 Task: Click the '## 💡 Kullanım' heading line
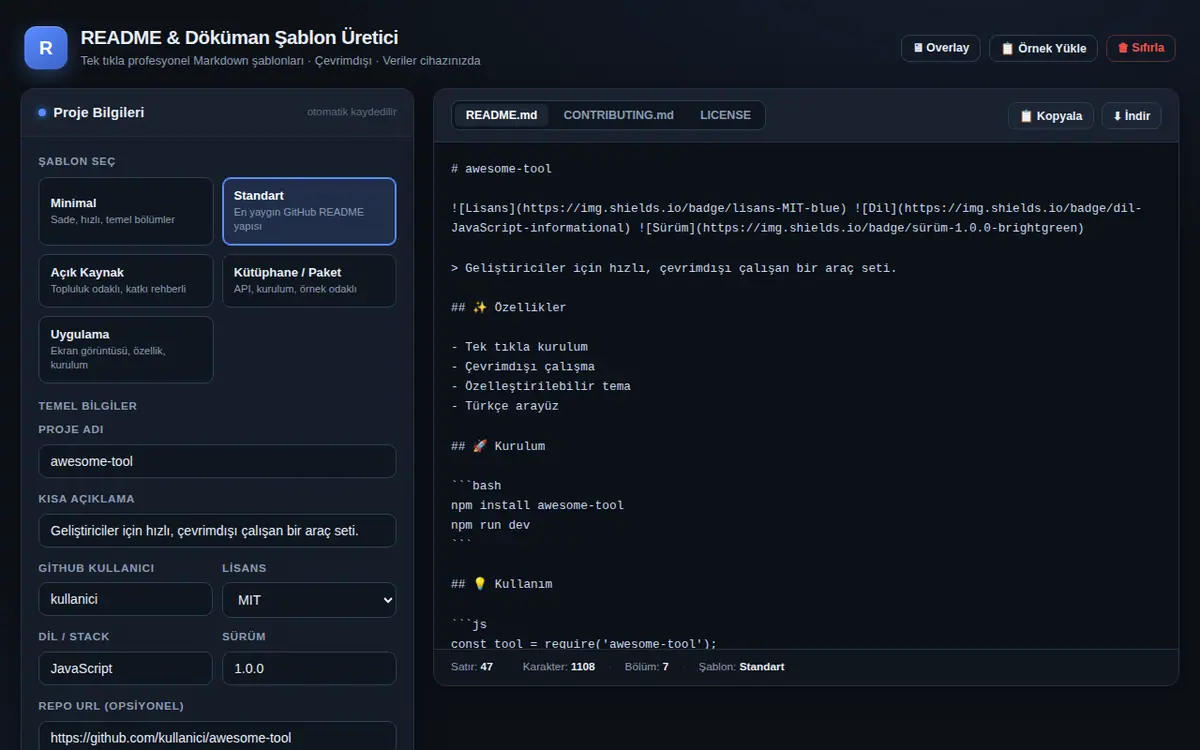501,584
